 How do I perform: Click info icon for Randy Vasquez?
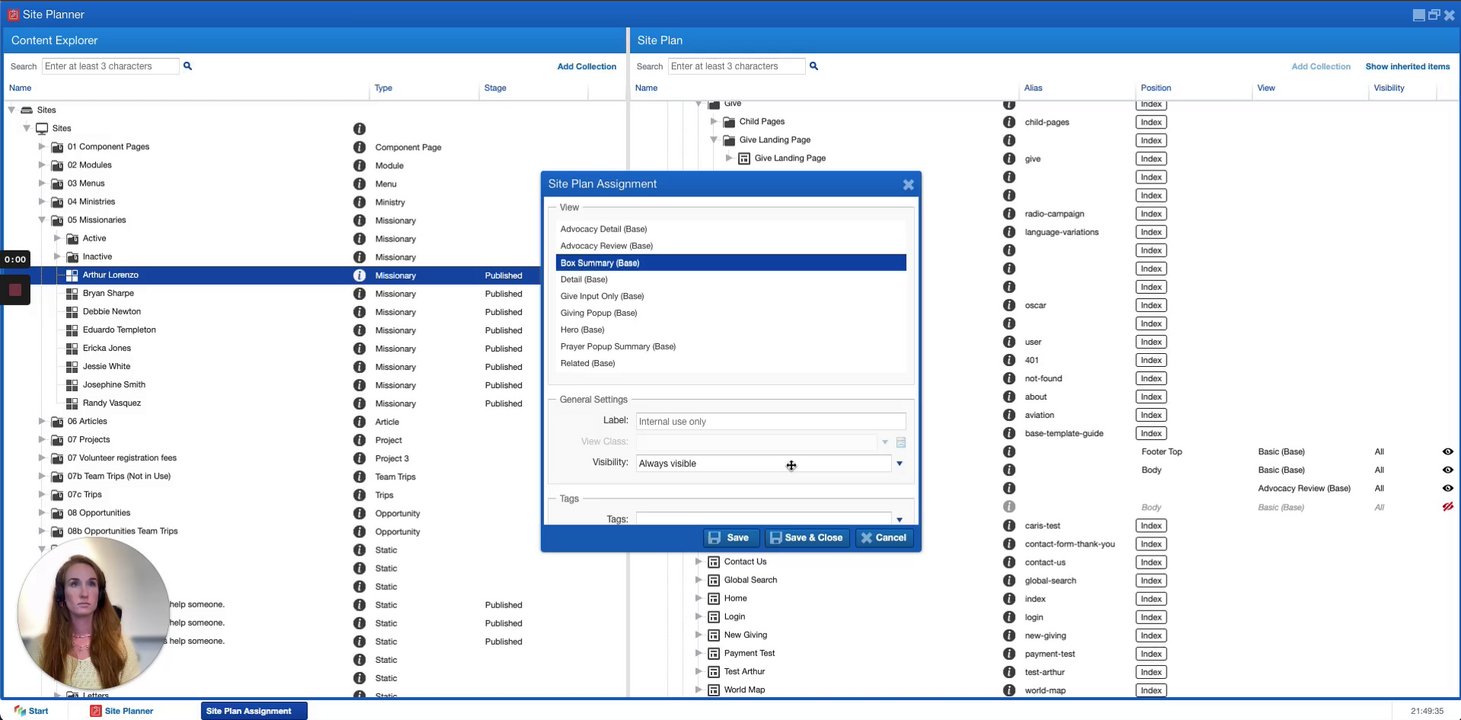pos(359,403)
